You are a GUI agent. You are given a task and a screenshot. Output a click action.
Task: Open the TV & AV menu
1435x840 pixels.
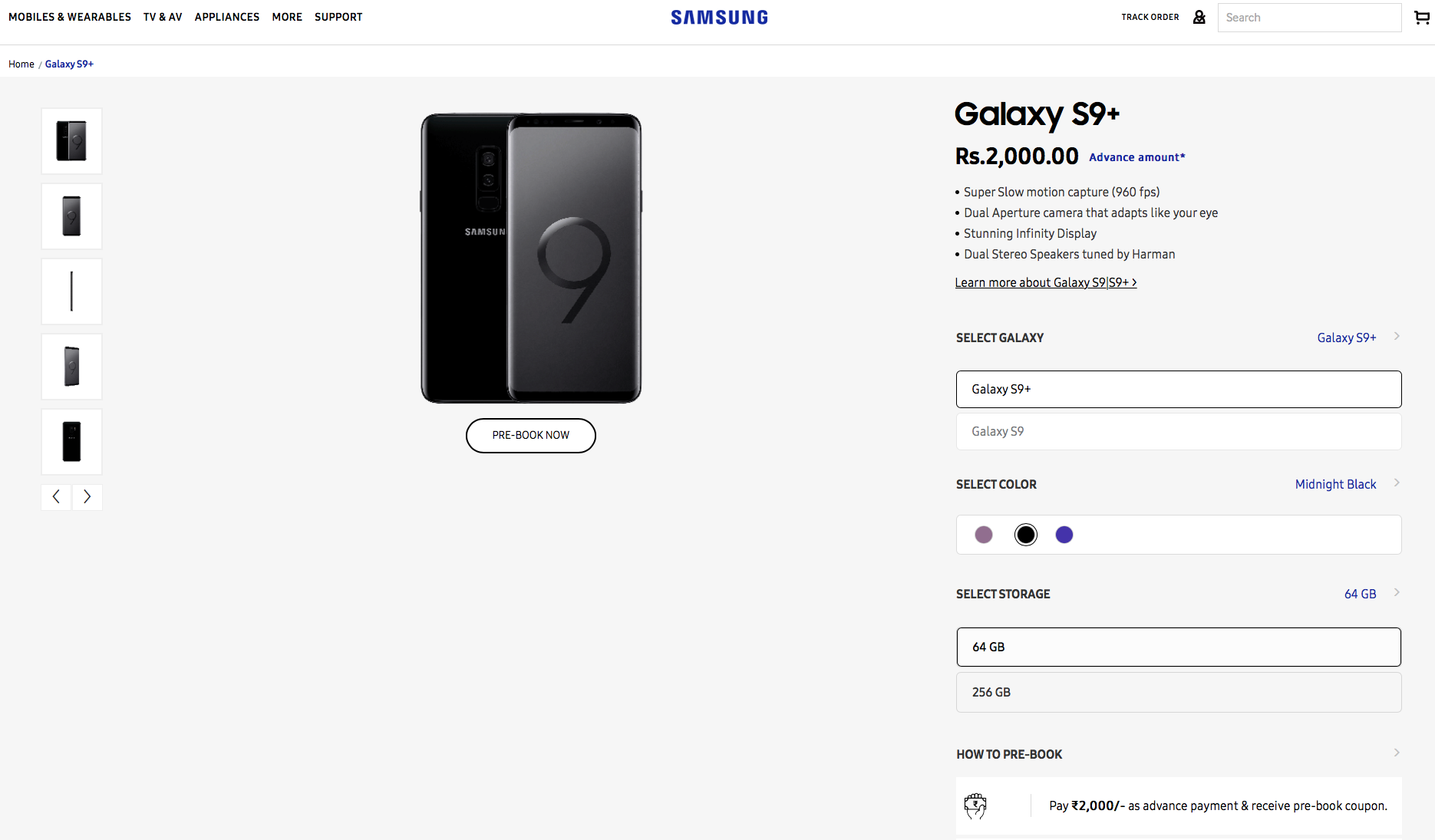[x=163, y=17]
